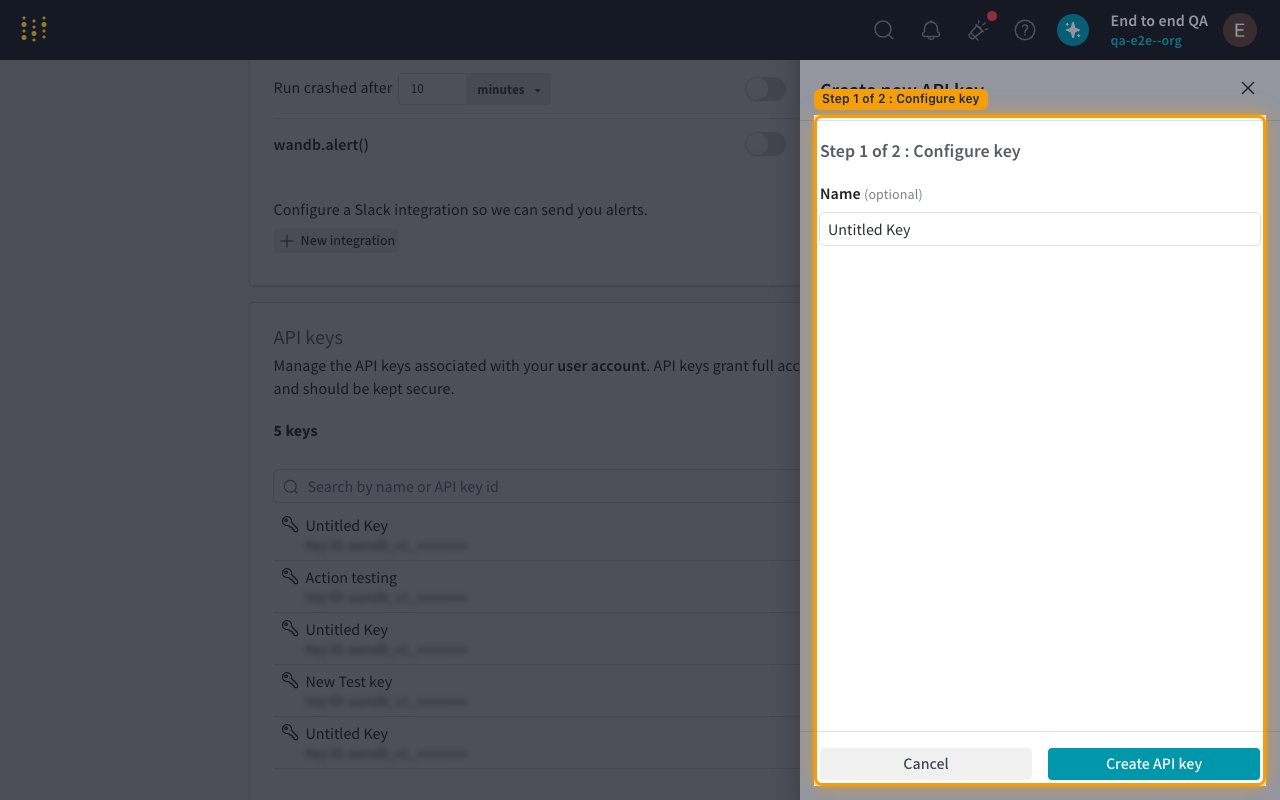Click the key icon beside New Test key
The image size is (1280, 800).
tap(290, 681)
